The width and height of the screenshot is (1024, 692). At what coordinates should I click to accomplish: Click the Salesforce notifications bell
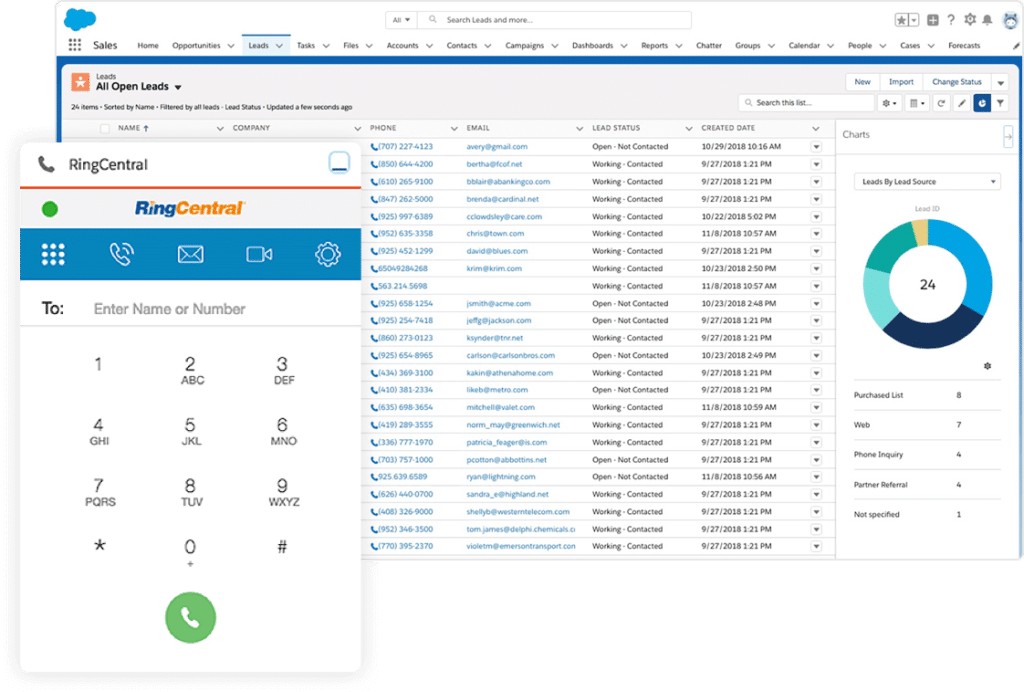(987, 20)
